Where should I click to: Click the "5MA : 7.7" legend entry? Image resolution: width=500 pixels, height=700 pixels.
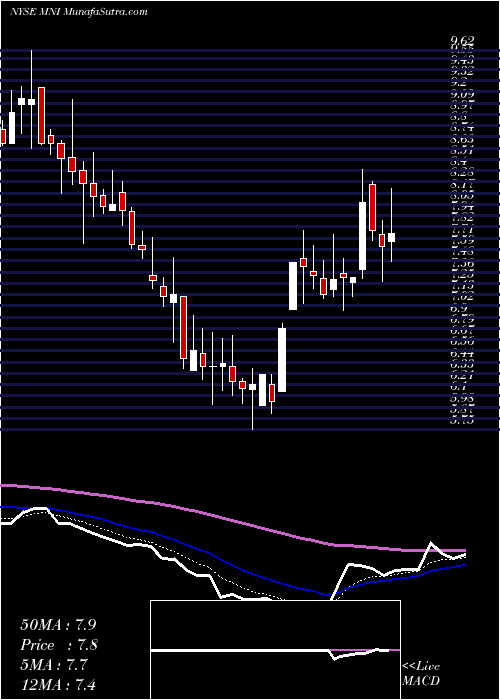point(56,665)
